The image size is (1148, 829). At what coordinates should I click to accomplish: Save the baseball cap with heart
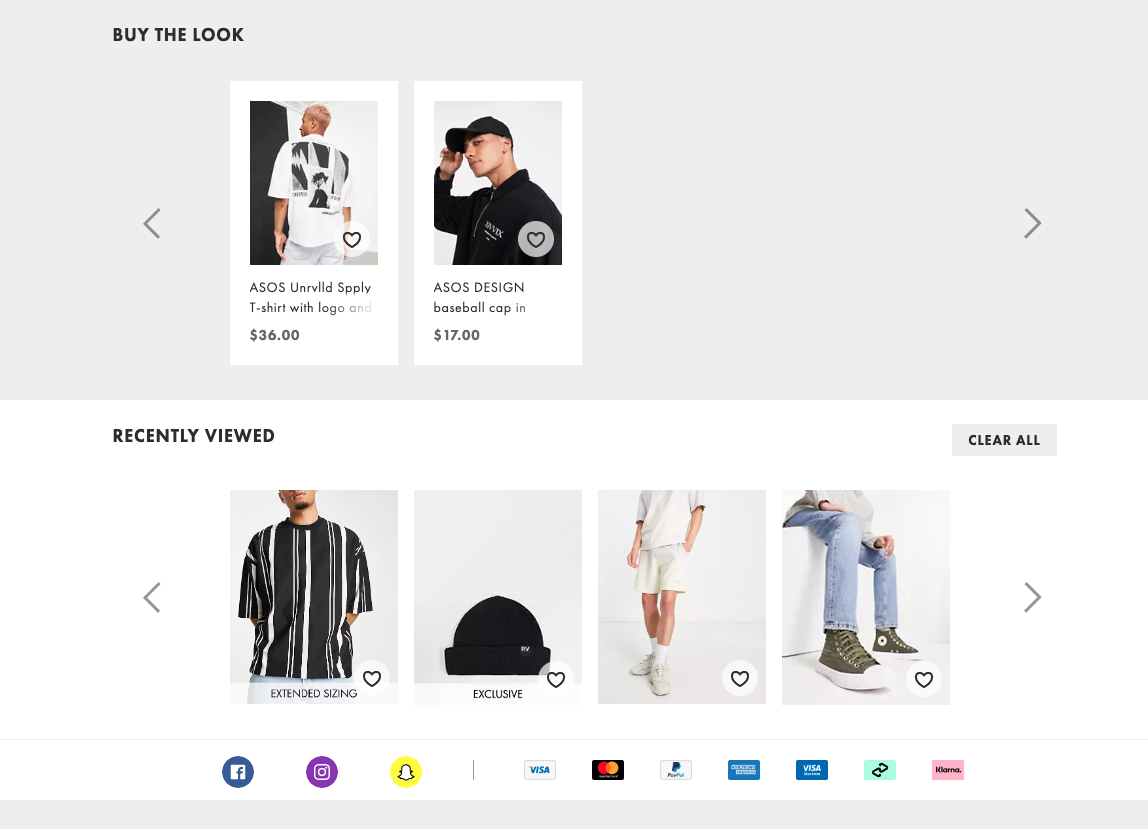coord(536,239)
